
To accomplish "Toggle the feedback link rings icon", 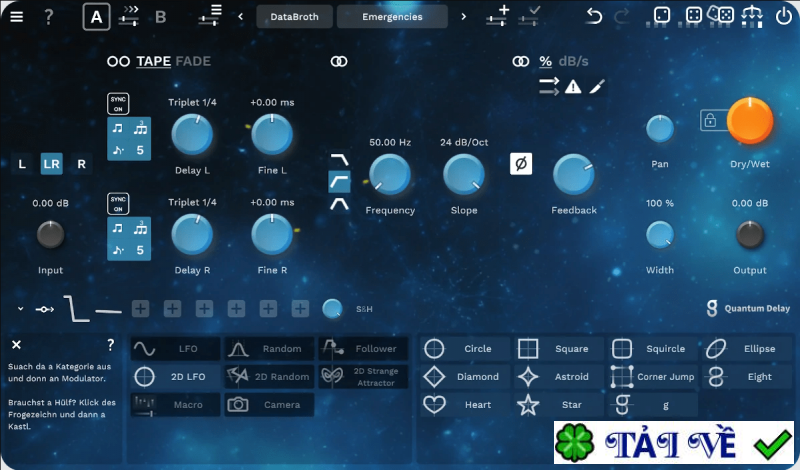I will click(521, 61).
